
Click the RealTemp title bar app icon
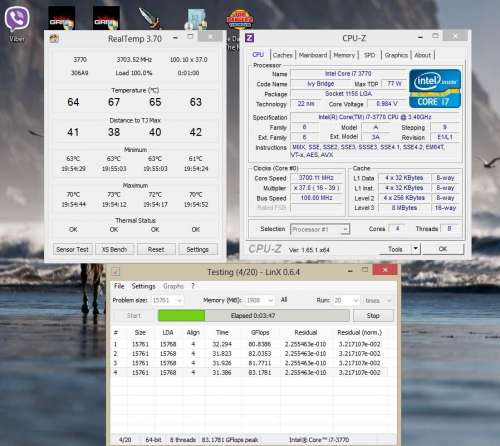click(x=54, y=38)
